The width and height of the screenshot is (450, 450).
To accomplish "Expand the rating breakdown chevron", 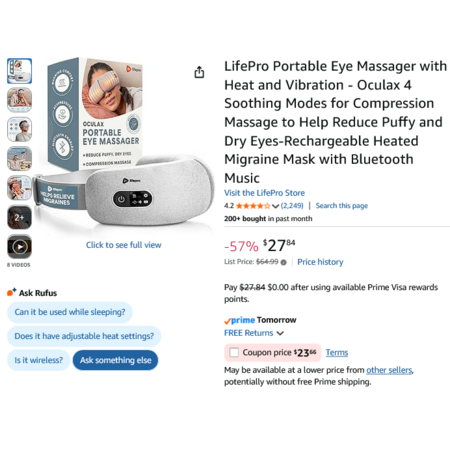I will coord(275,206).
